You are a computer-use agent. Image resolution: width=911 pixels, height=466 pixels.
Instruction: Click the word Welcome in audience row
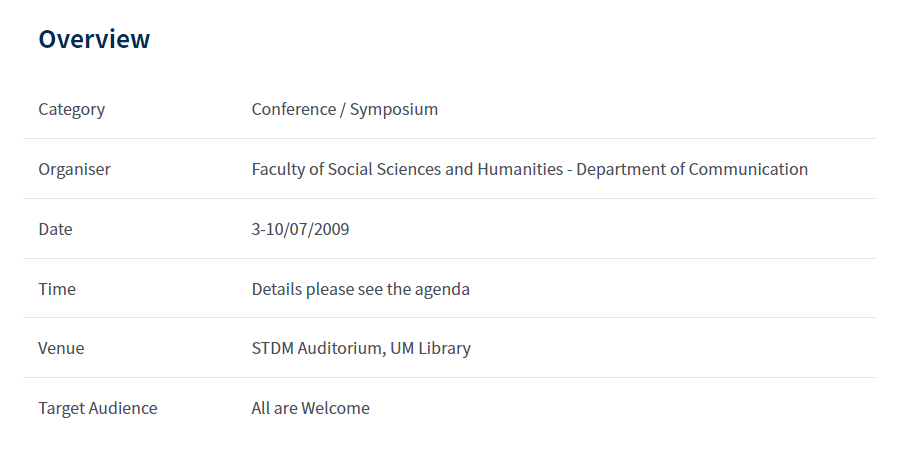(335, 408)
